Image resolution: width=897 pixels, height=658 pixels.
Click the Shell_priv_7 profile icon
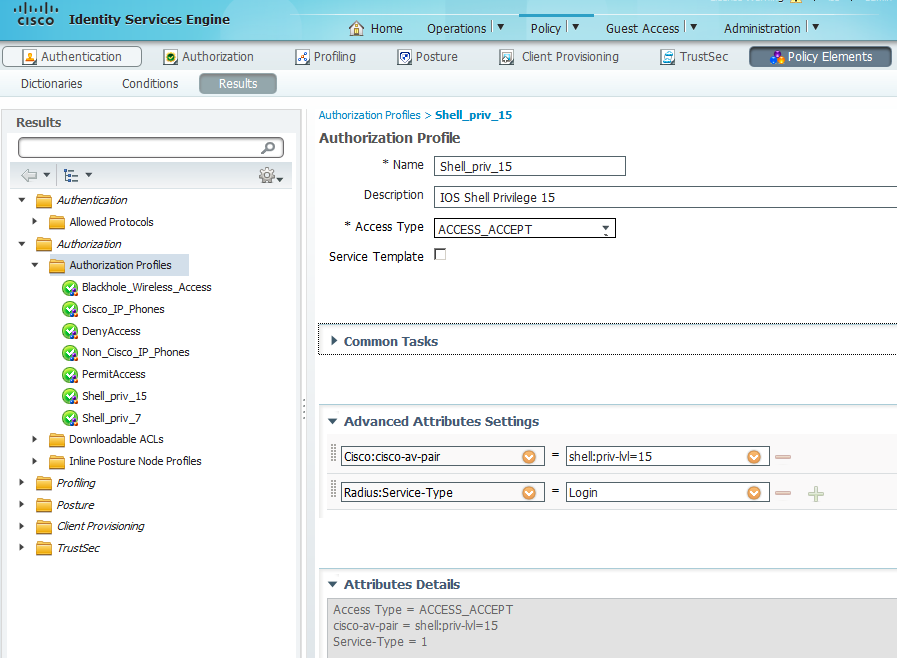[70, 418]
